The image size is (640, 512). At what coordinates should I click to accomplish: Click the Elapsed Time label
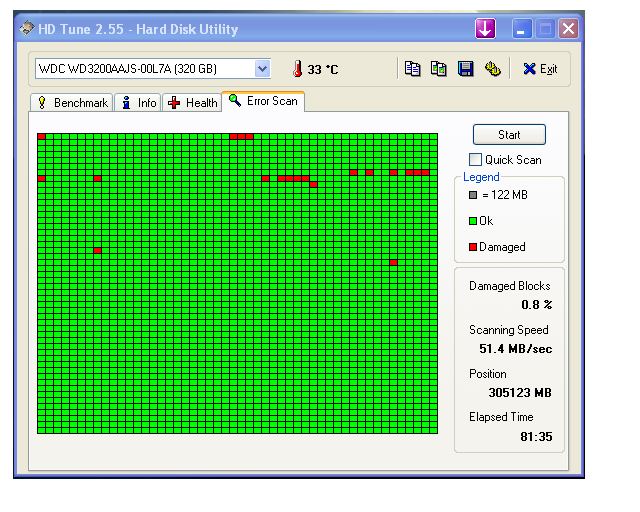(501, 417)
